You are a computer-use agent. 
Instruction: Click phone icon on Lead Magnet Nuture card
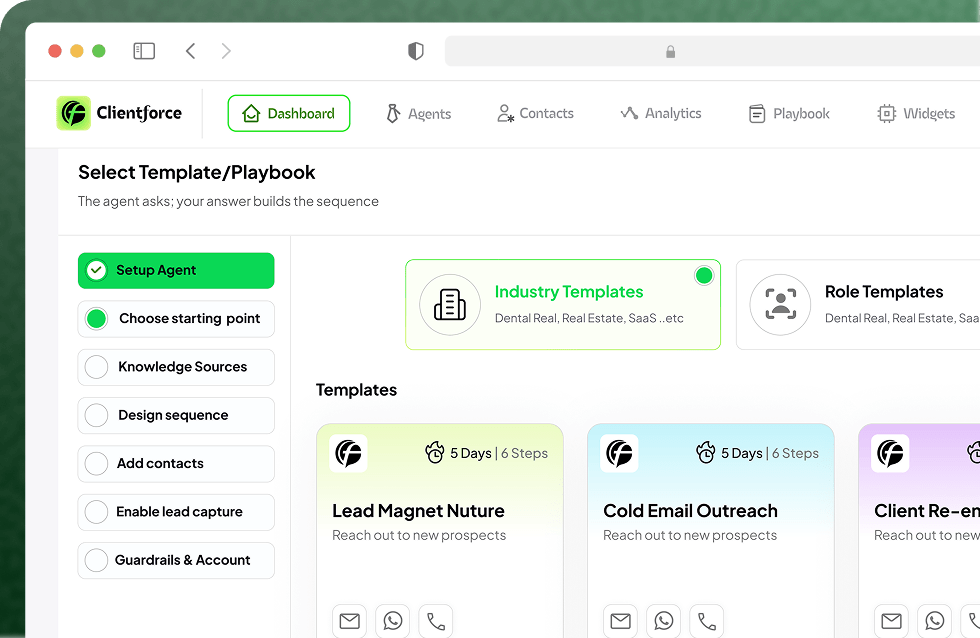pos(436,621)
